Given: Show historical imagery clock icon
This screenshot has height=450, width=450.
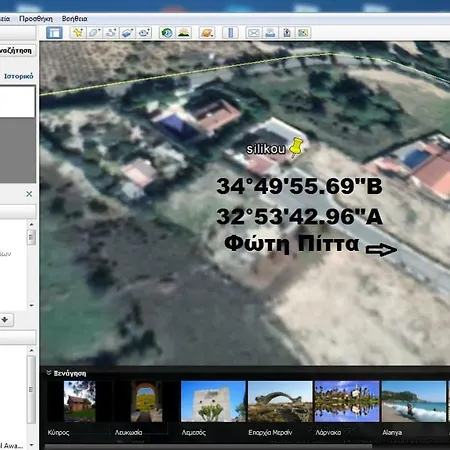Looking at the screenshot, I should pos(167,33).
